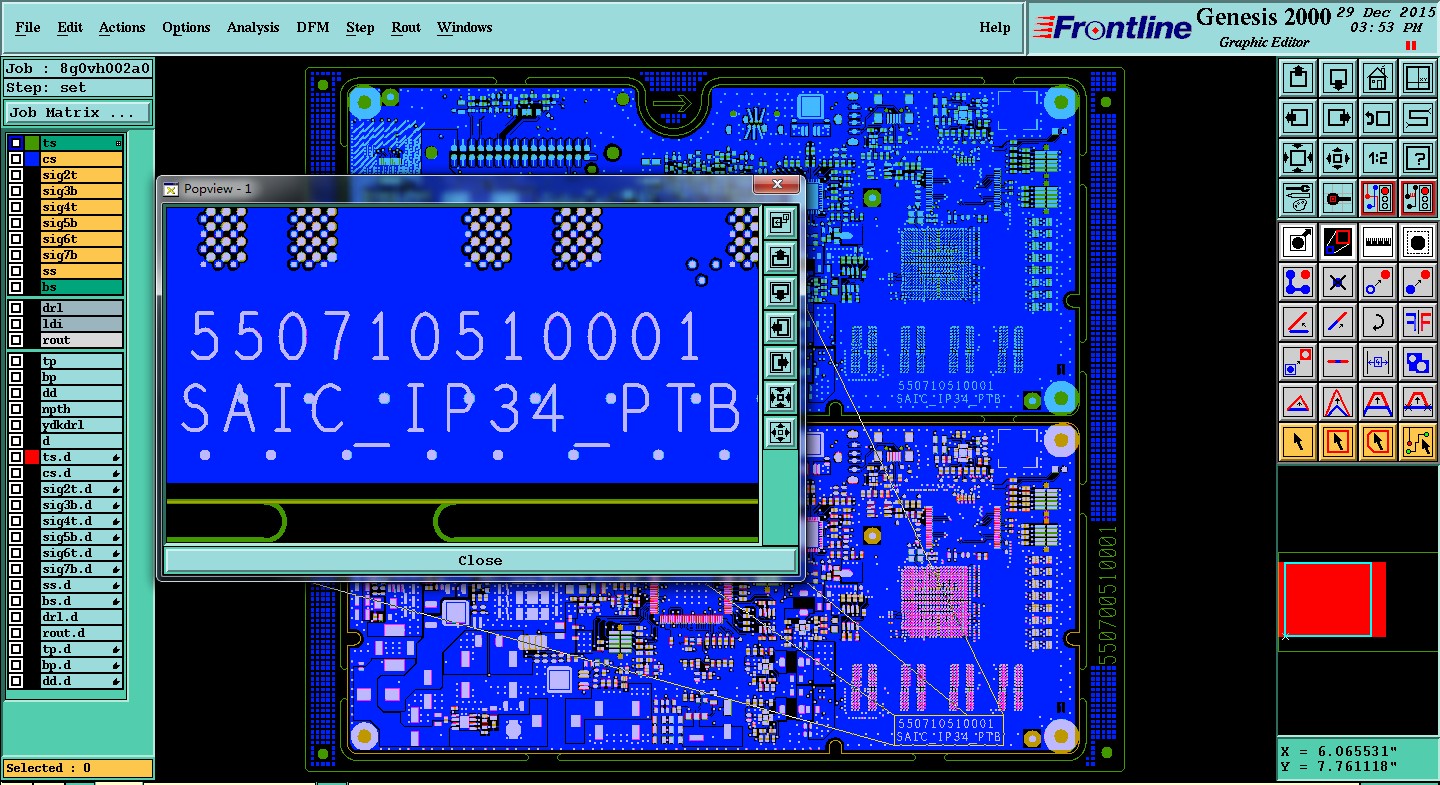The height and width of the screenshot is (785, 1440).
Task: Click the connected blue-red nodes icon
Action: pyautogui.click(x=1298, y=282)
